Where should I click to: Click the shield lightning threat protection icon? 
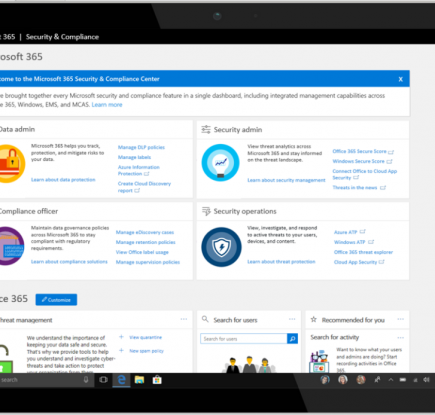click(221, 247)
